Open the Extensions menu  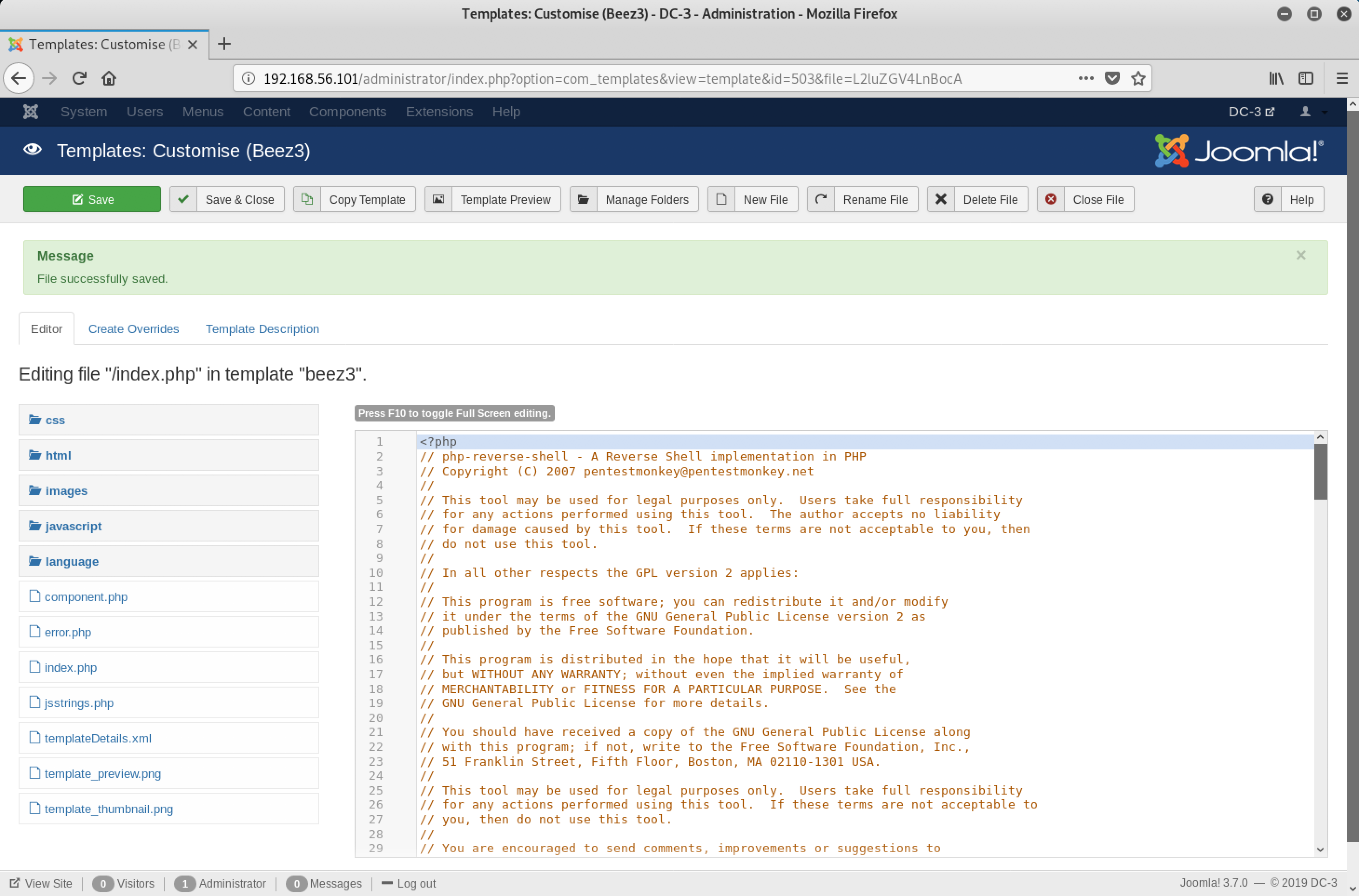[439, 112]
